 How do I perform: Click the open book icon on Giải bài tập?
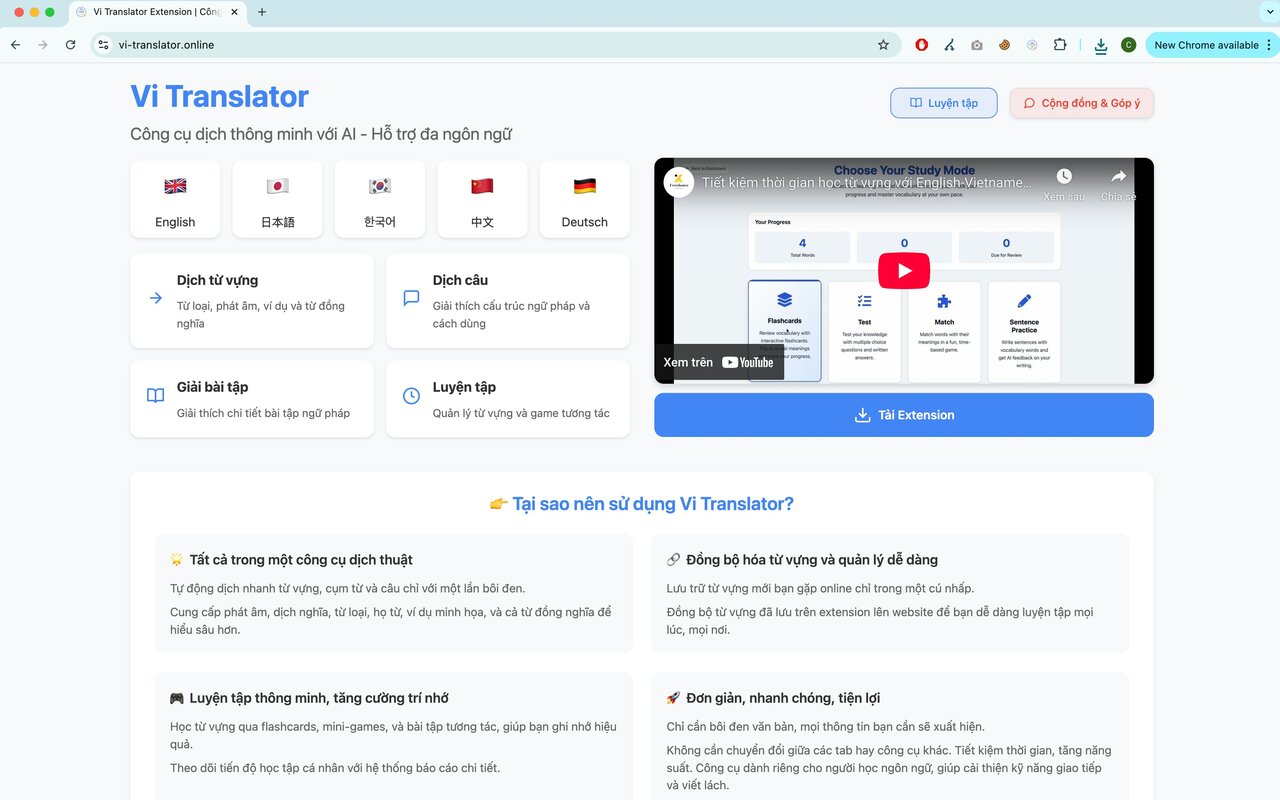point(154,396)
